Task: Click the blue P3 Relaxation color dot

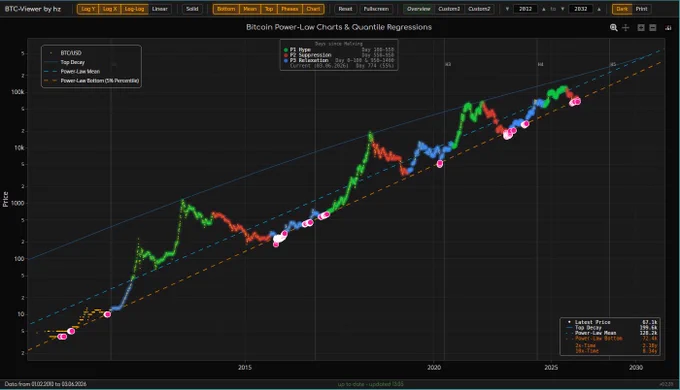Action: click(x=286, y=60)
